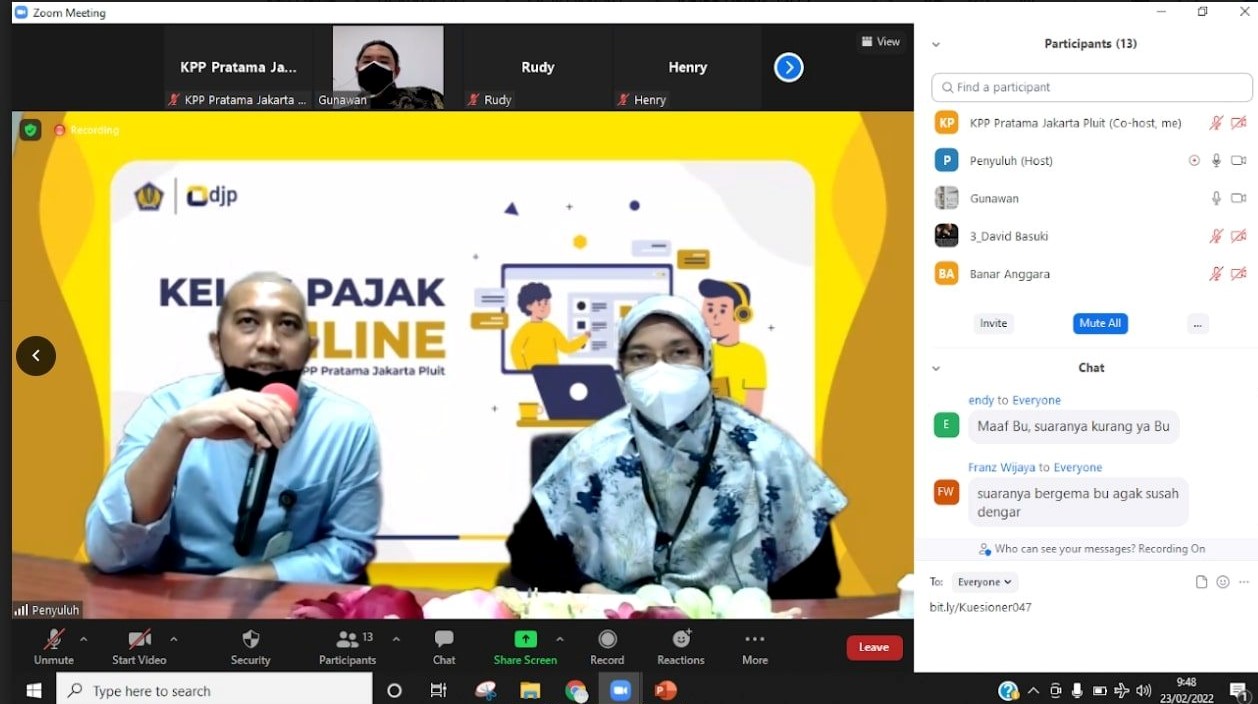Start Video with the camera toggle

[139, 640]
